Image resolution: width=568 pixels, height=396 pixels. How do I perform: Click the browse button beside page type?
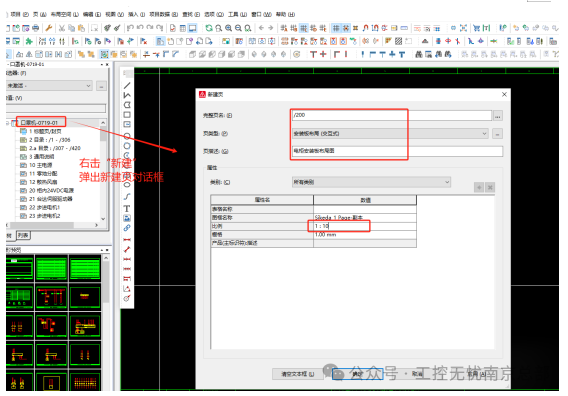[x=498, y=134]
